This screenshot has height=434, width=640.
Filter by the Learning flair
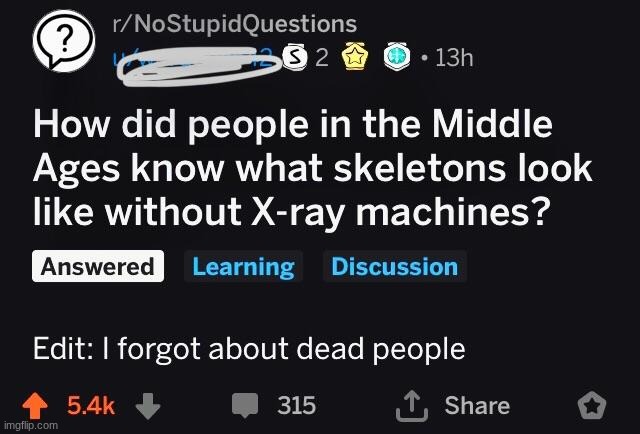pos(243,267)
